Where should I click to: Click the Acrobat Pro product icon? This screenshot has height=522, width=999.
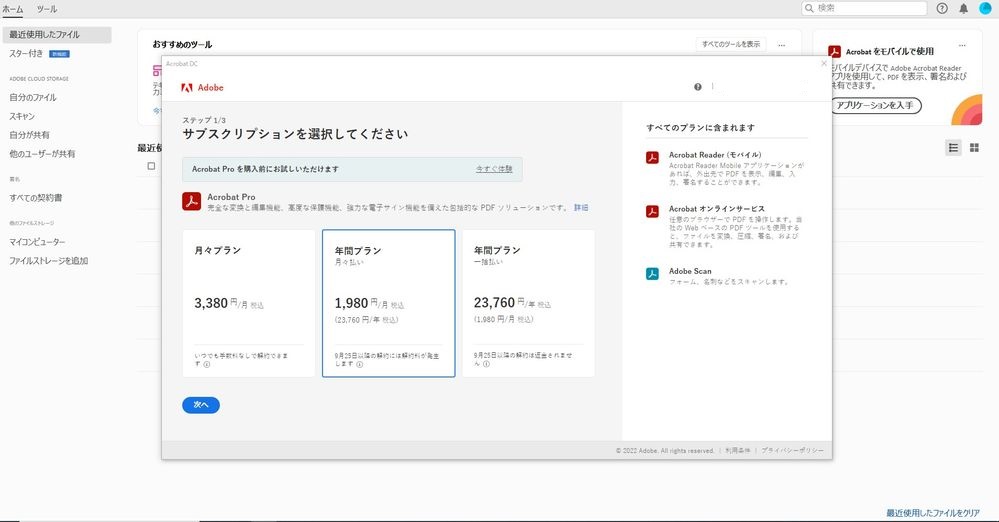[x=192, y=201]
